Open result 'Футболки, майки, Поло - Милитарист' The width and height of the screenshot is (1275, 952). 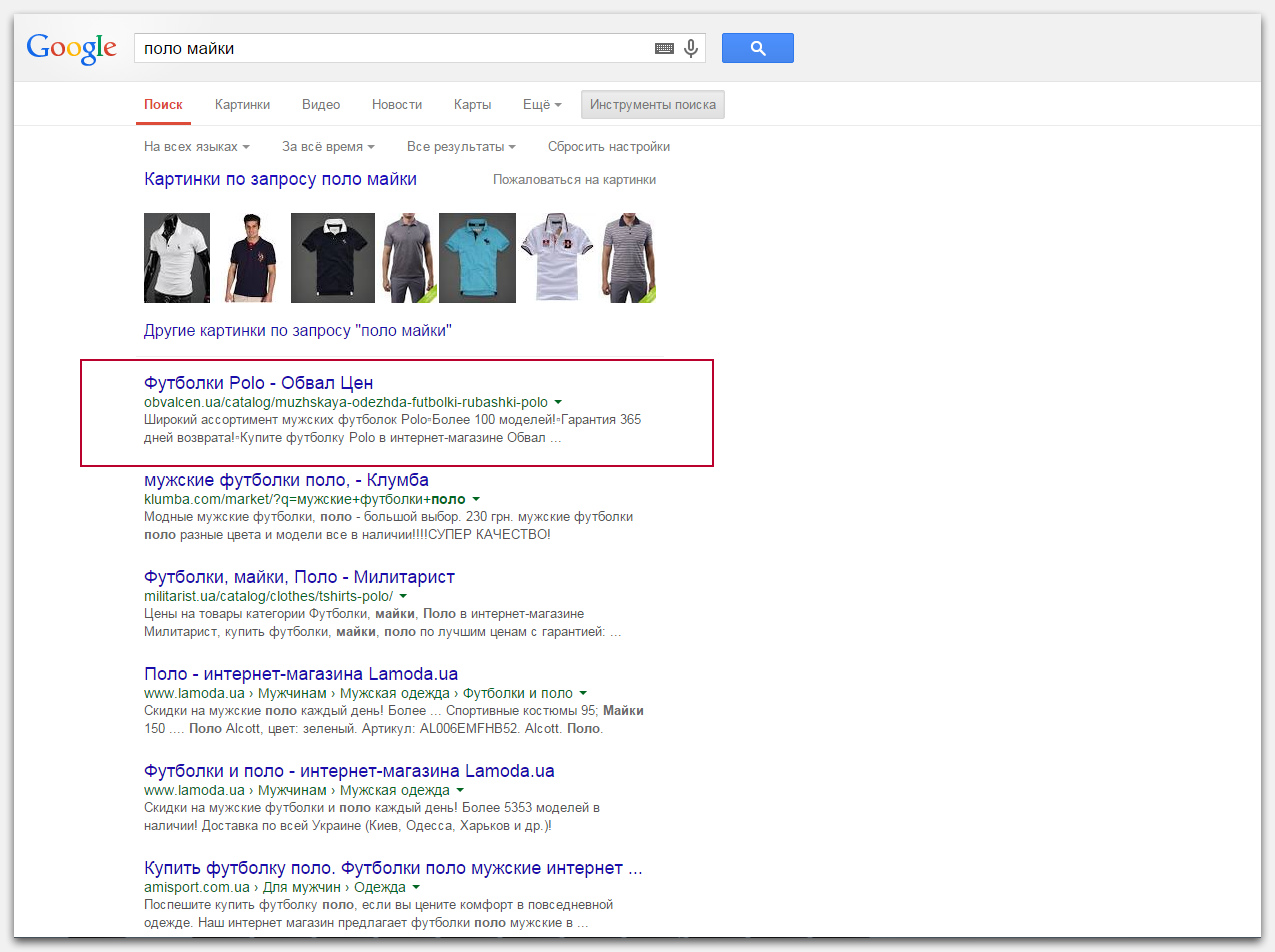tap(299, 577)
